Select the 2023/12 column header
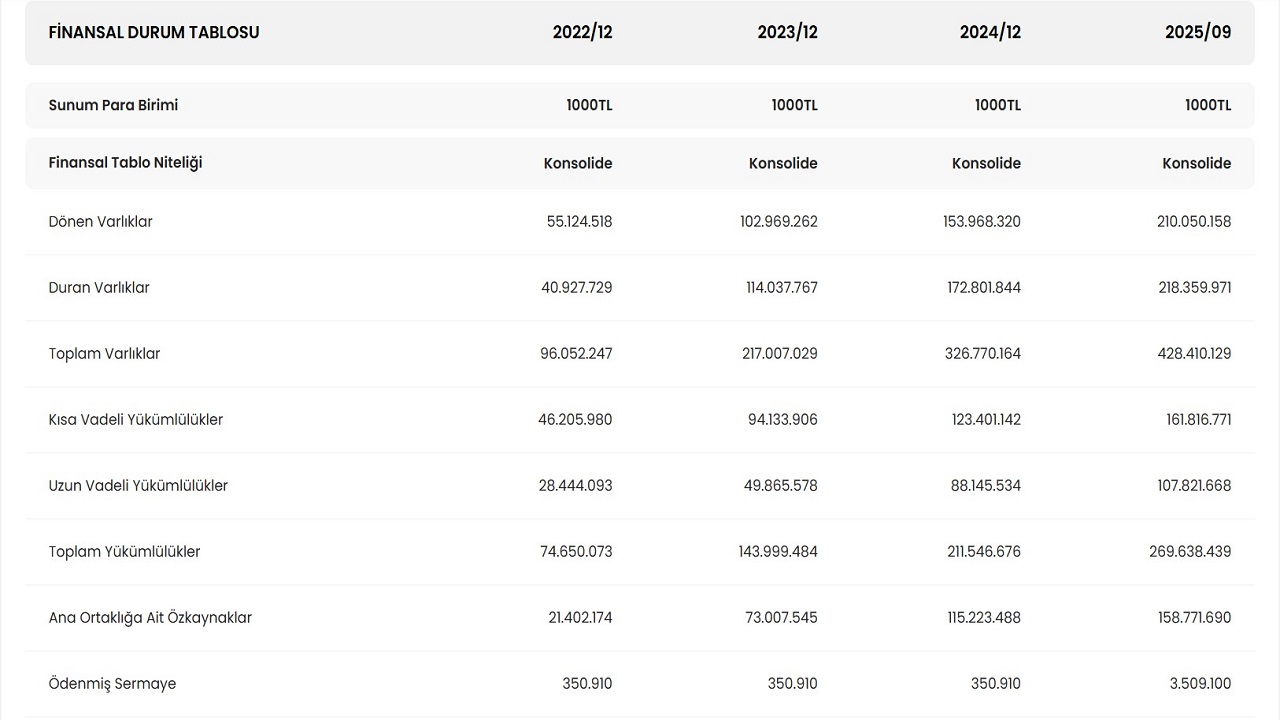 787,32
